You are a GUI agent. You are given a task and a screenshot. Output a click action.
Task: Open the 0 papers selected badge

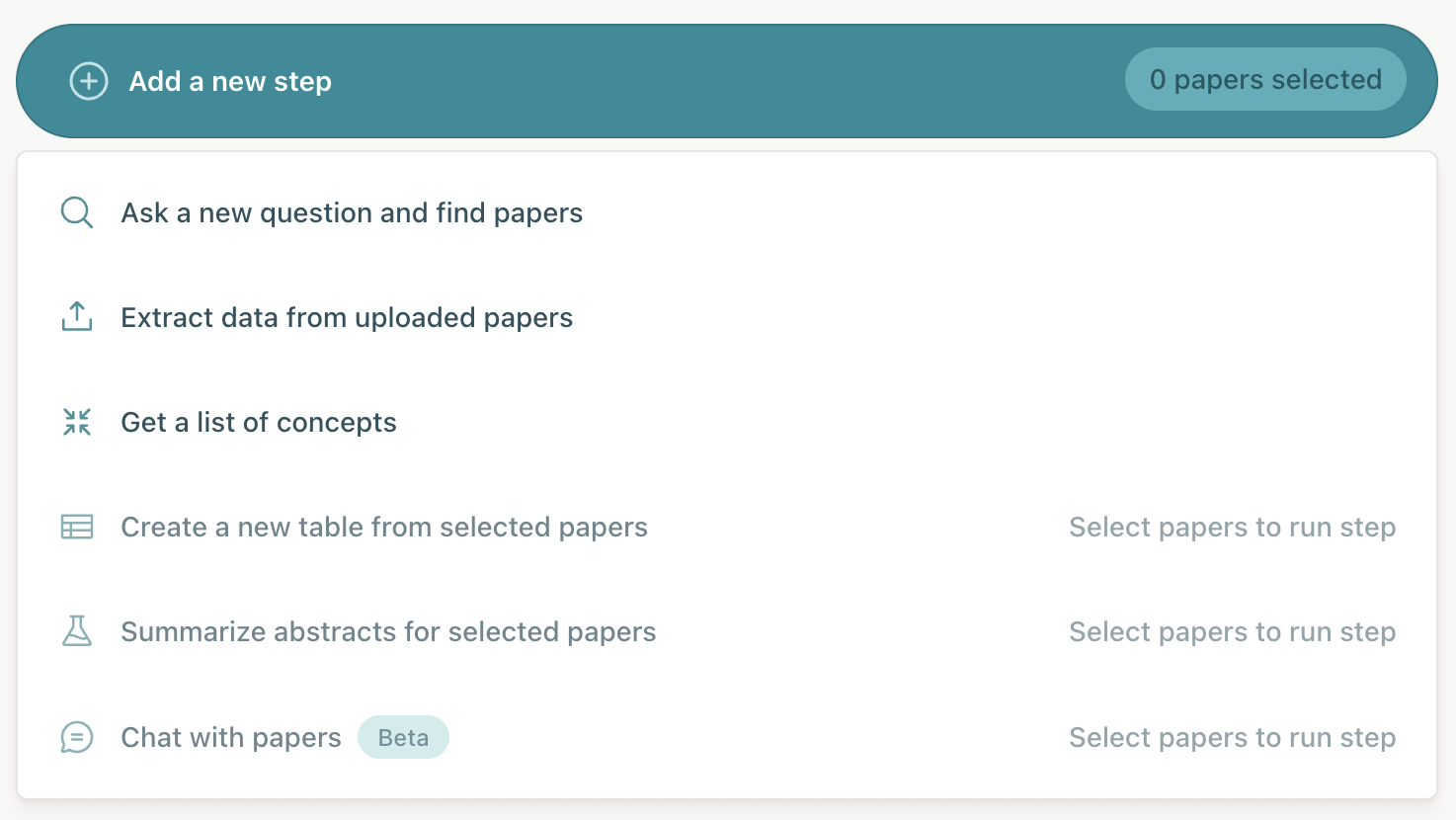(1265, 79)
